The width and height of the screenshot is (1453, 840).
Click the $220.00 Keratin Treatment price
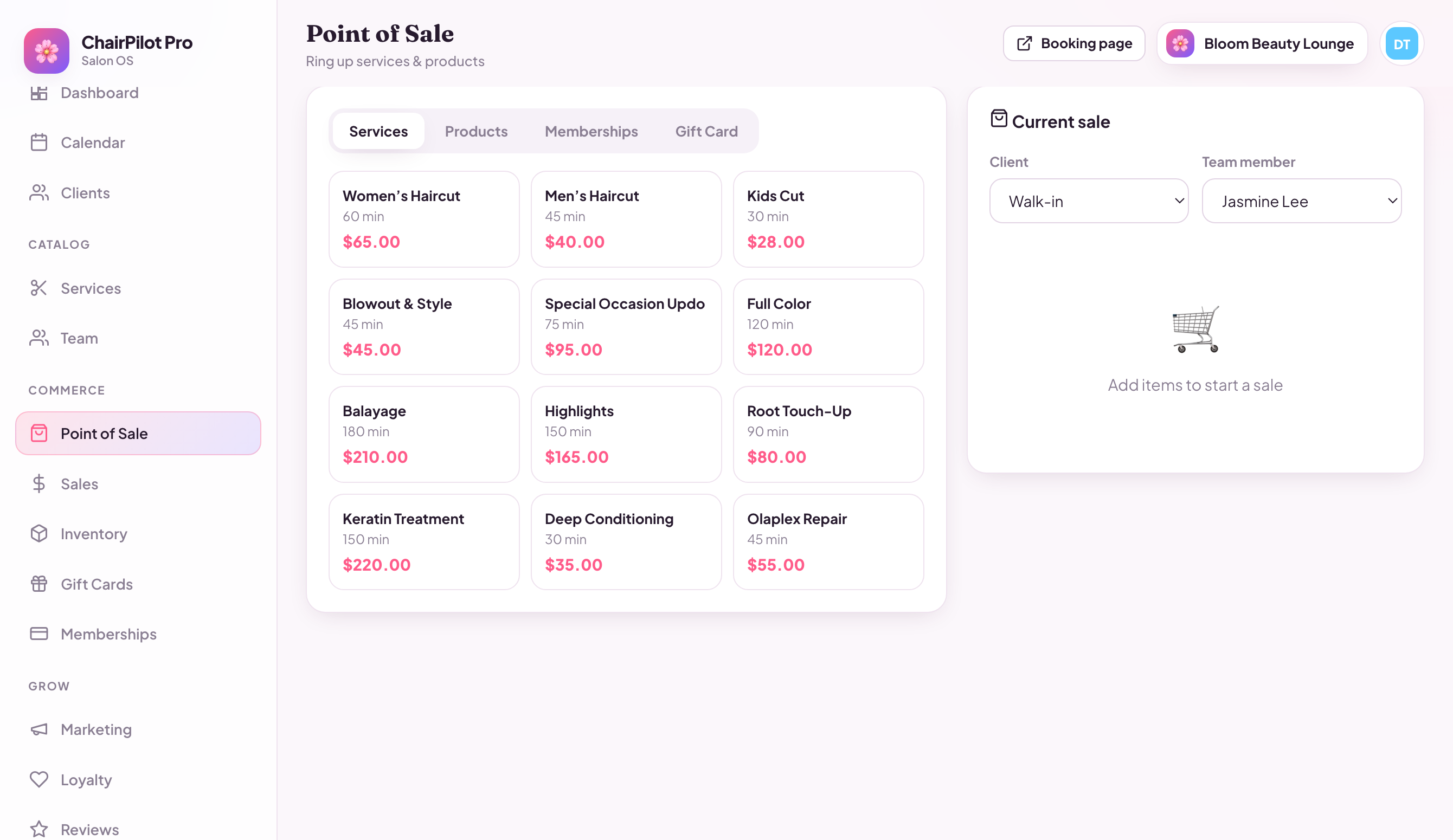376,564
